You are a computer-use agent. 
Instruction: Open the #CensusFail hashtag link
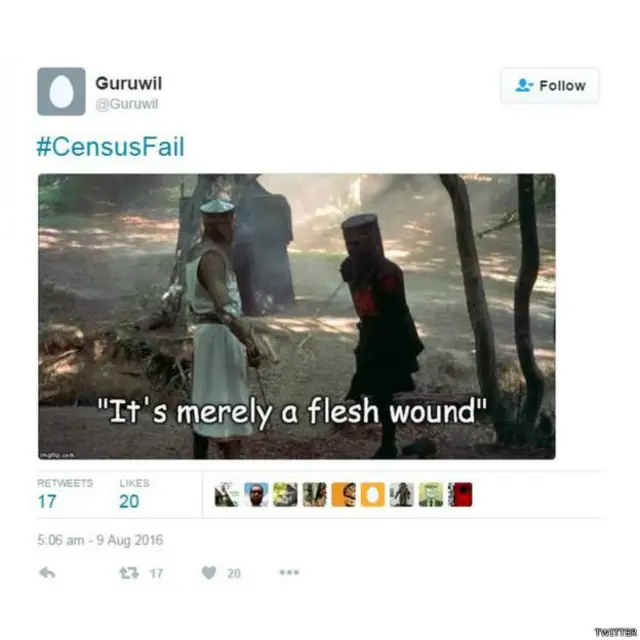111,147
